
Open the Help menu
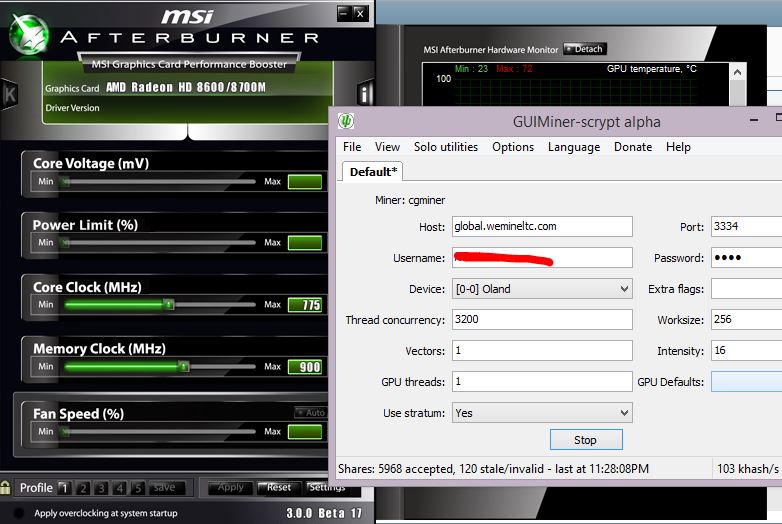point(678,147)
